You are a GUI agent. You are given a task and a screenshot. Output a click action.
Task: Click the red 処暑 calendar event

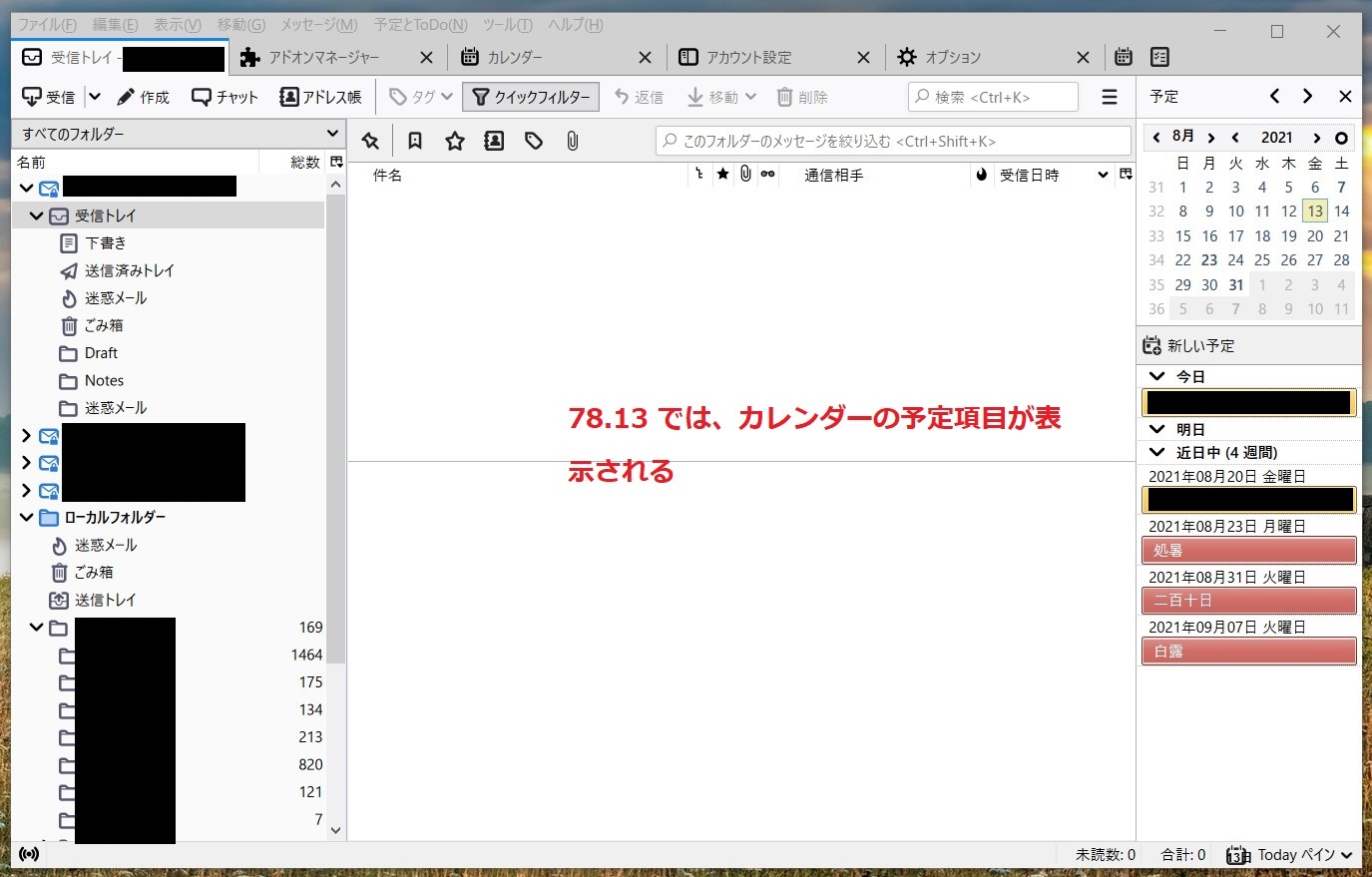pos(1248,550)
